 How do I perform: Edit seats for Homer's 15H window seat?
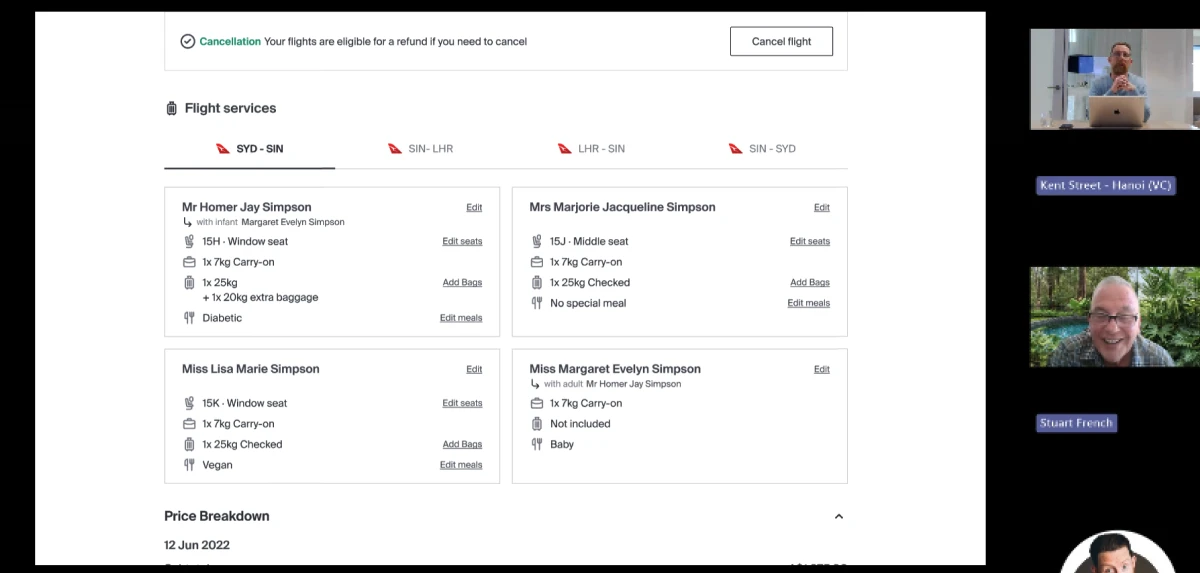pyautogui.click(x=462, y=241)
